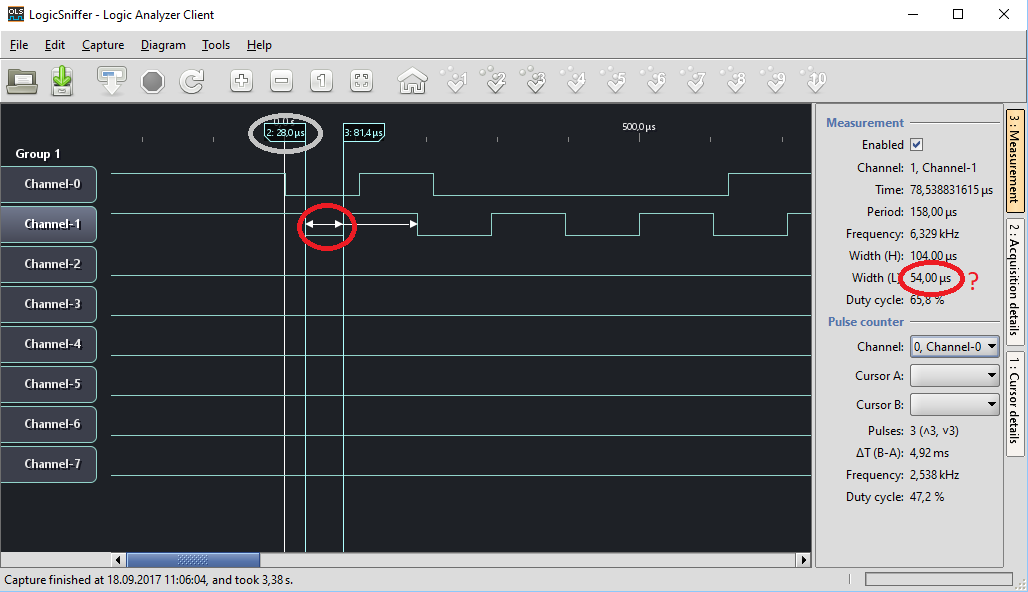
Task: Open the Edit menu
Action: (54, 45)
